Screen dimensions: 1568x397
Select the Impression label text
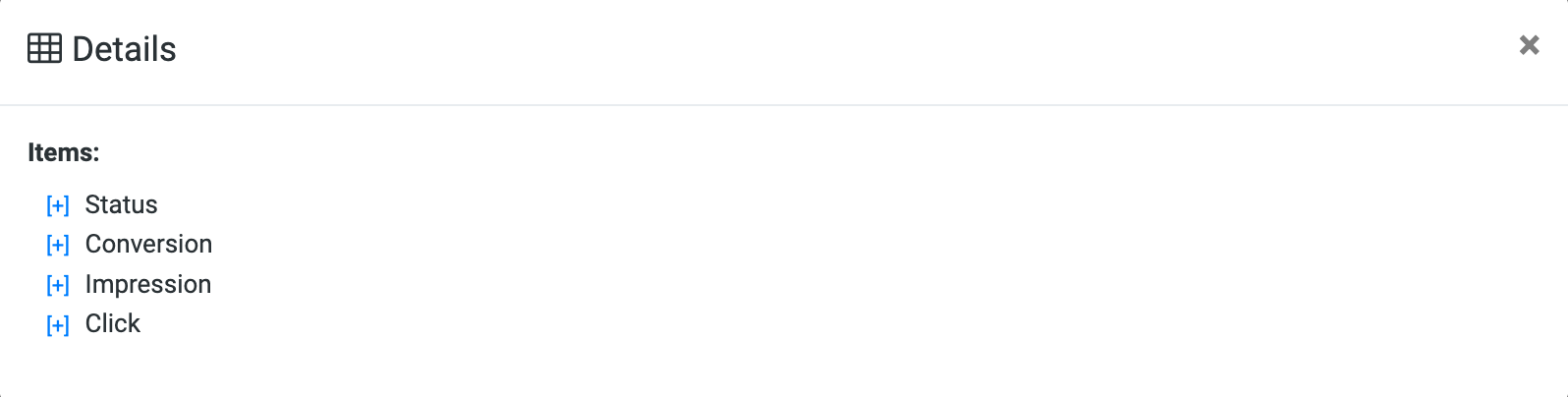(x=148, y=284)
